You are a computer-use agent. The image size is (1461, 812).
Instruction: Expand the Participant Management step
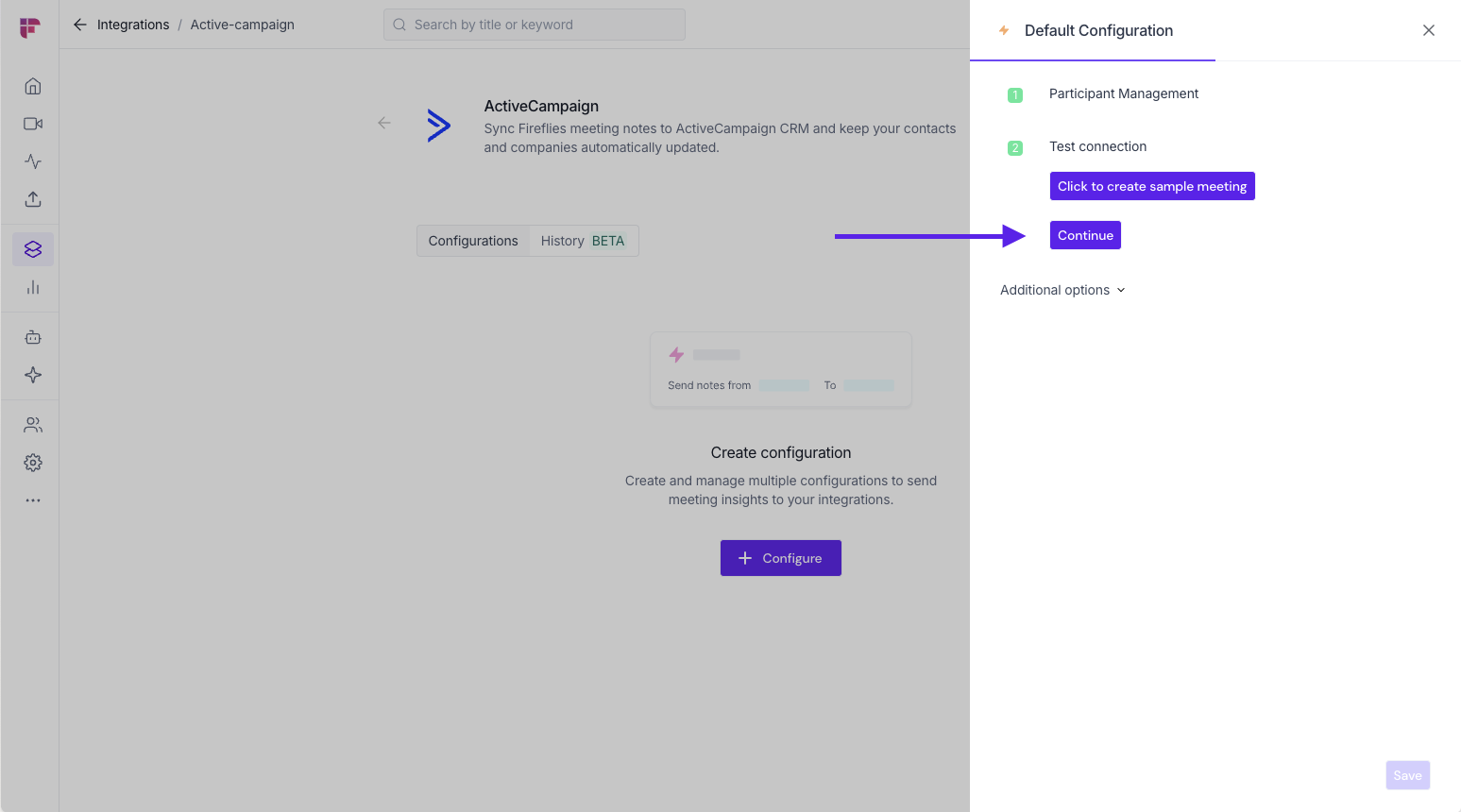[1123, 93]
